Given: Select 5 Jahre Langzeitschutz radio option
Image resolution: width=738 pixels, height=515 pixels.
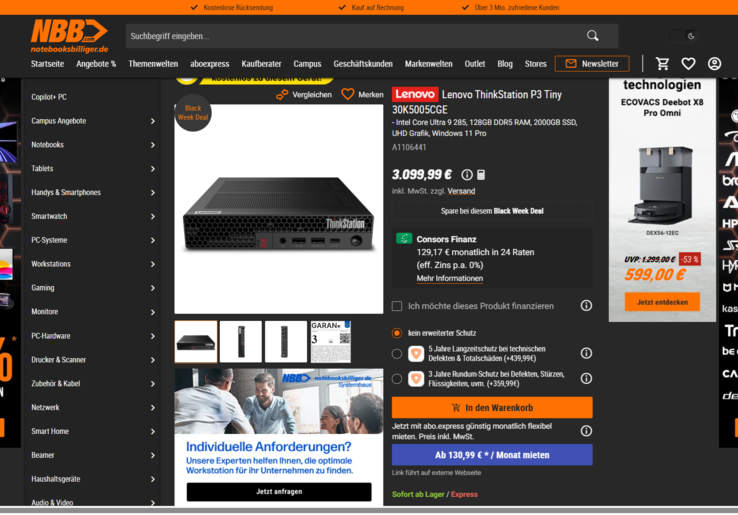Looking at the screenshot, I should click(x=397, y=354).
